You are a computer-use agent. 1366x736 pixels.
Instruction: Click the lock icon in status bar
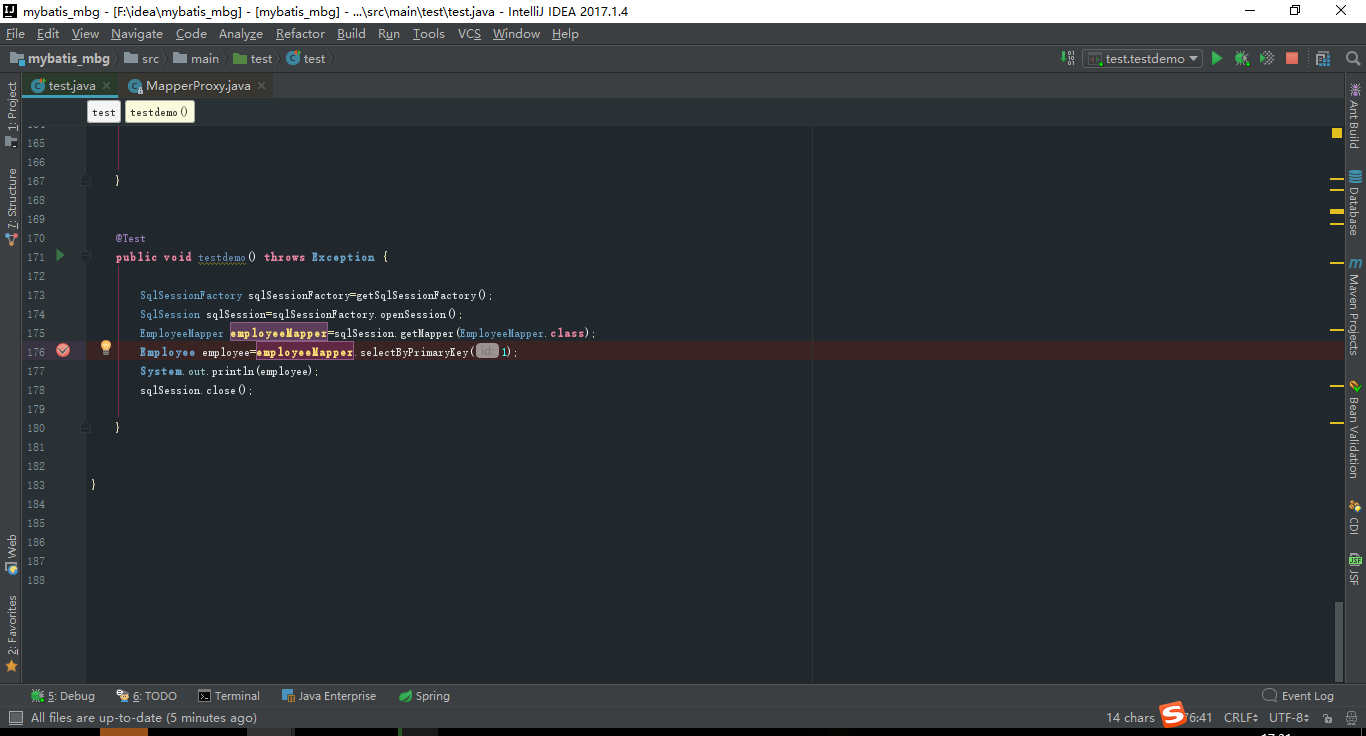pos(1328,717)
